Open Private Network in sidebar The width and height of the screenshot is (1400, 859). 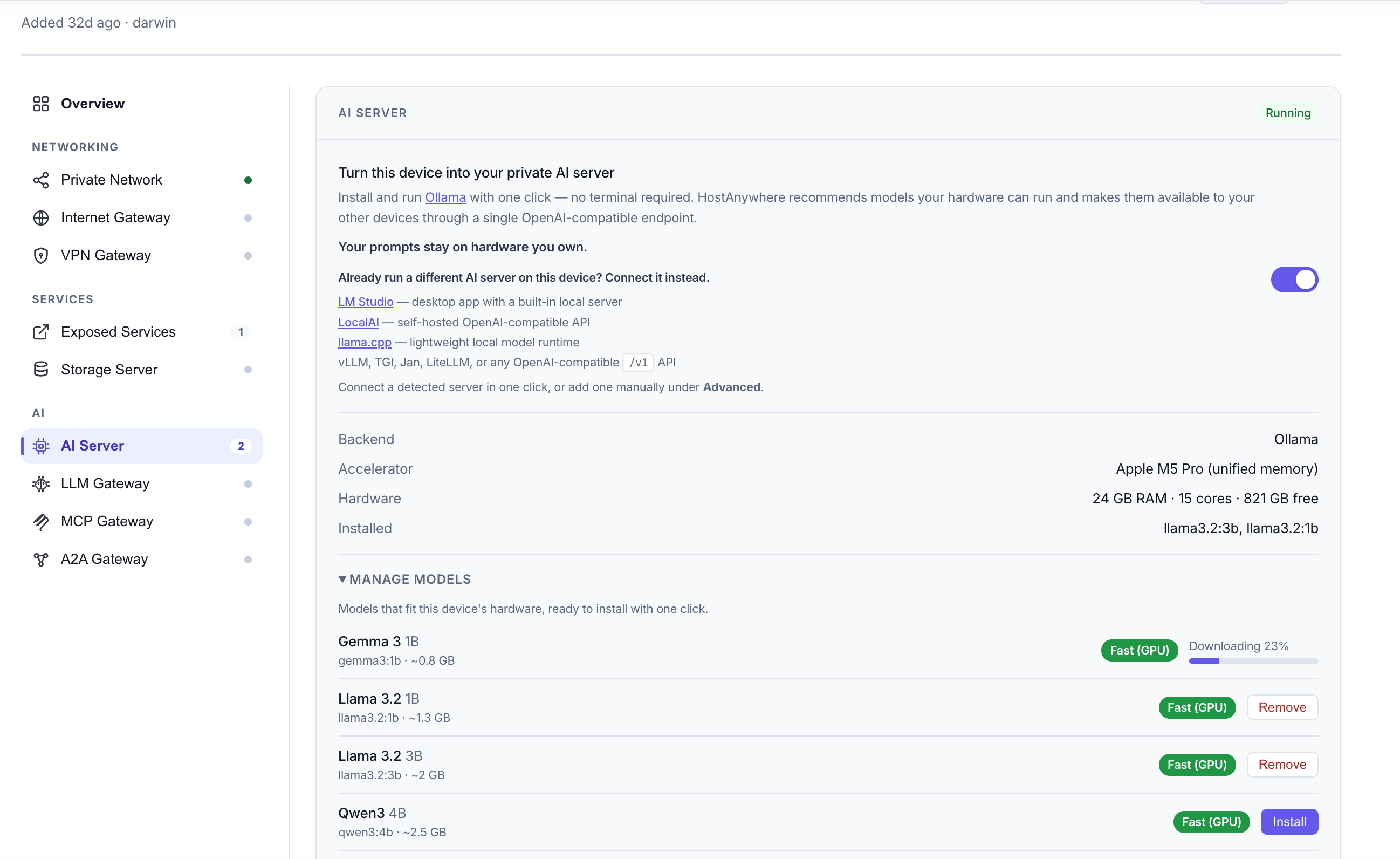[x=142, y=180]
